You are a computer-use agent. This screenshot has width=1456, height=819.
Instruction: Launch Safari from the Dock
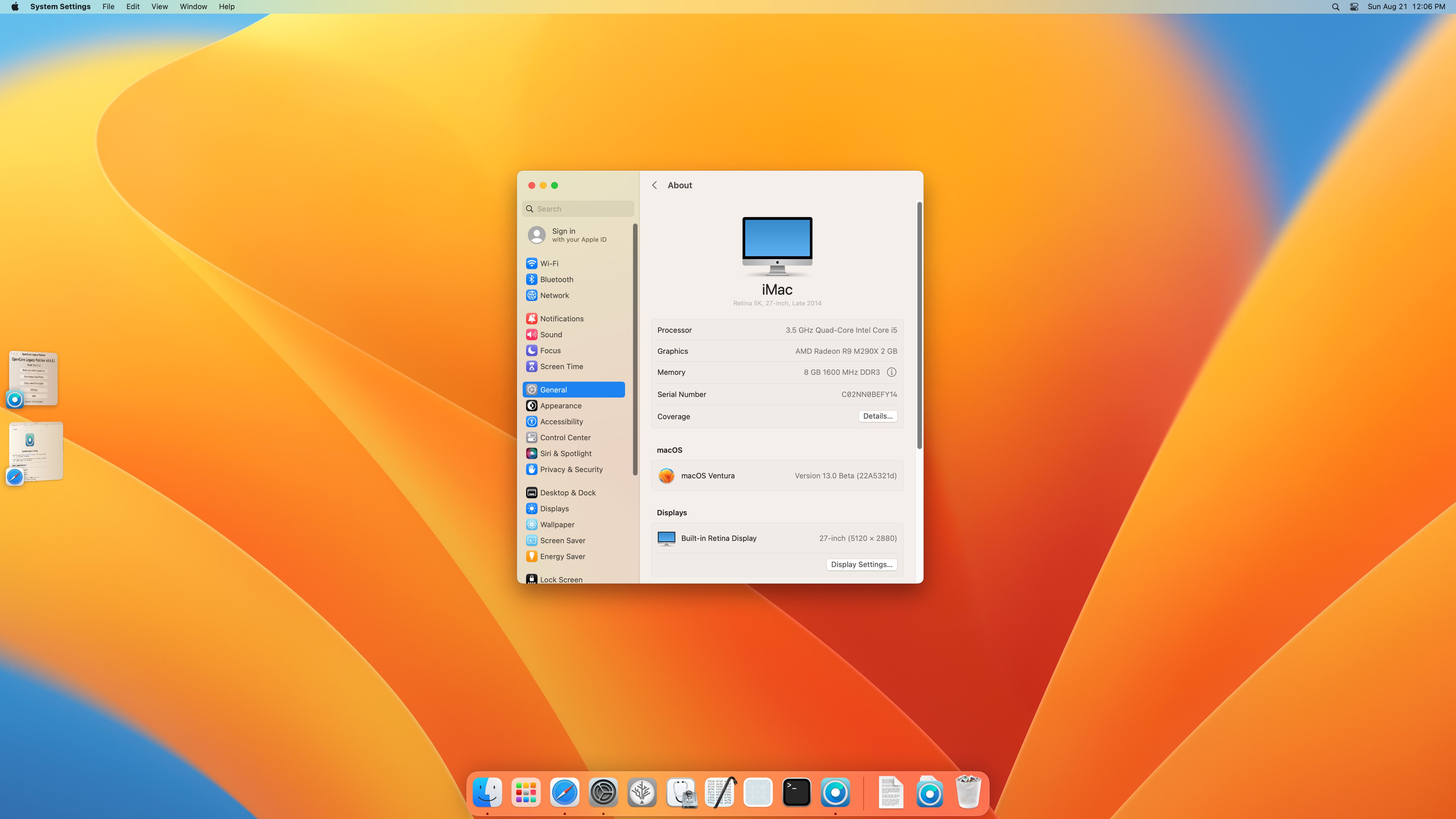coord(563,792)
